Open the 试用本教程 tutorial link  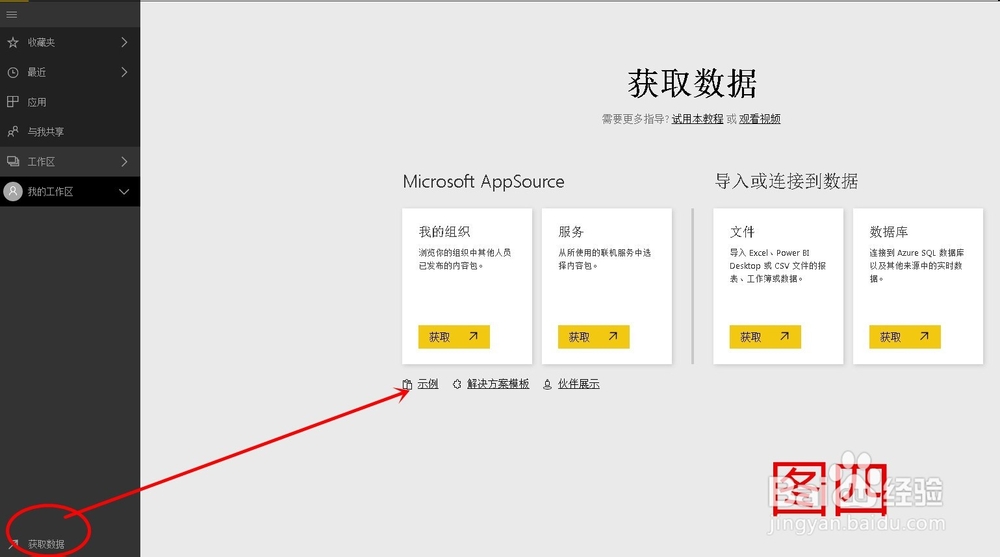(698, 119)
